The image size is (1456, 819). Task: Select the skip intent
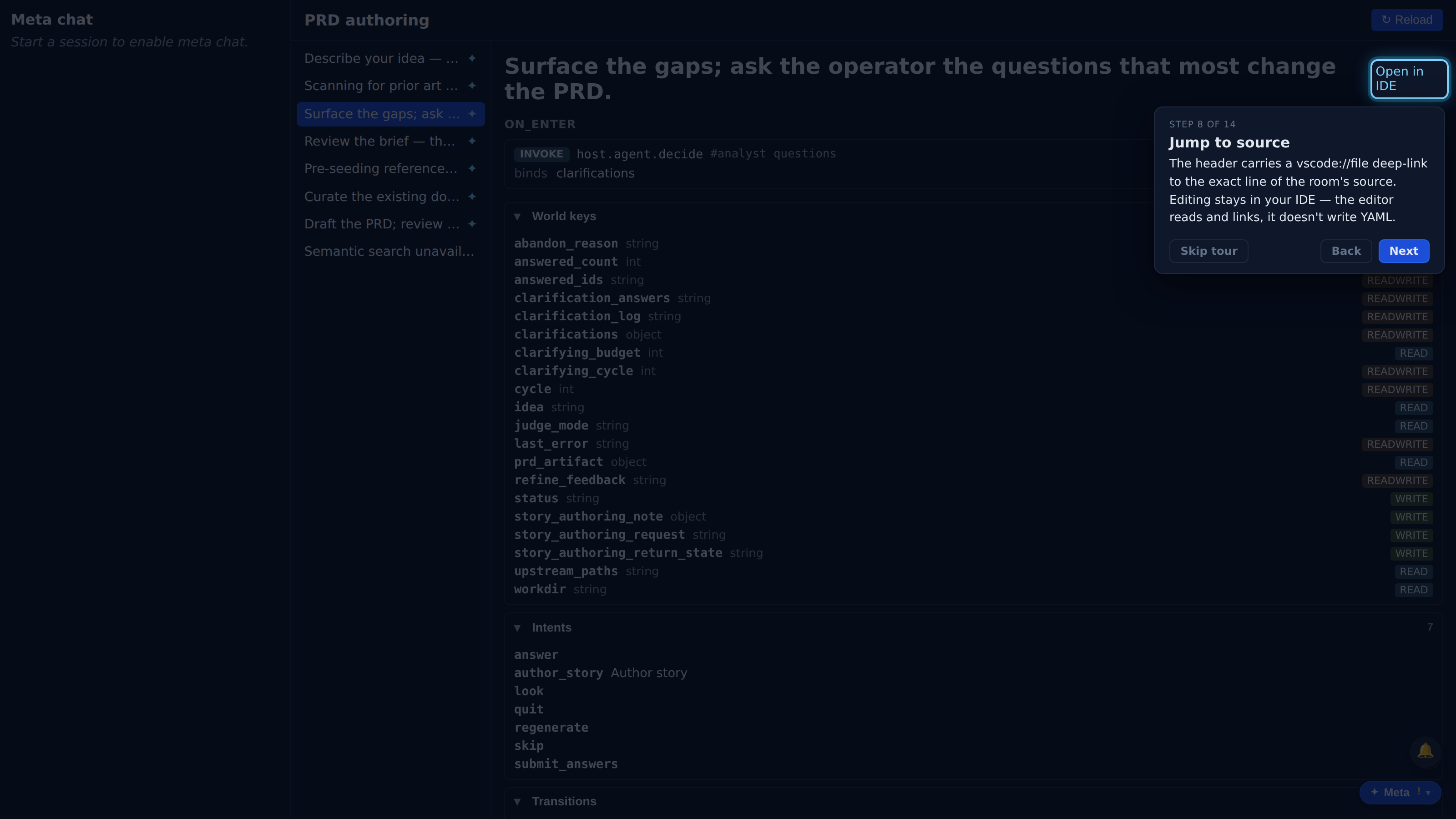(529, 746)
